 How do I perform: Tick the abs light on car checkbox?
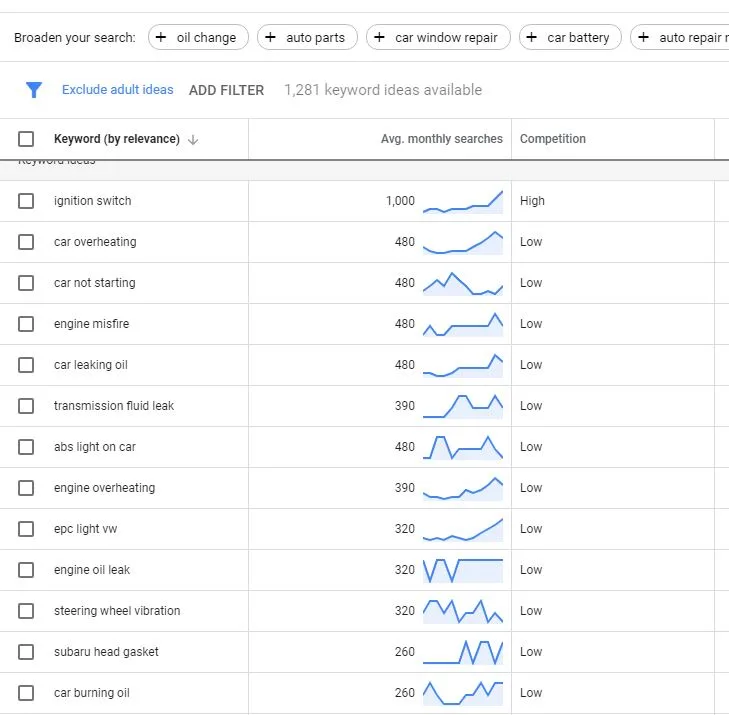(x=26, y=447)
